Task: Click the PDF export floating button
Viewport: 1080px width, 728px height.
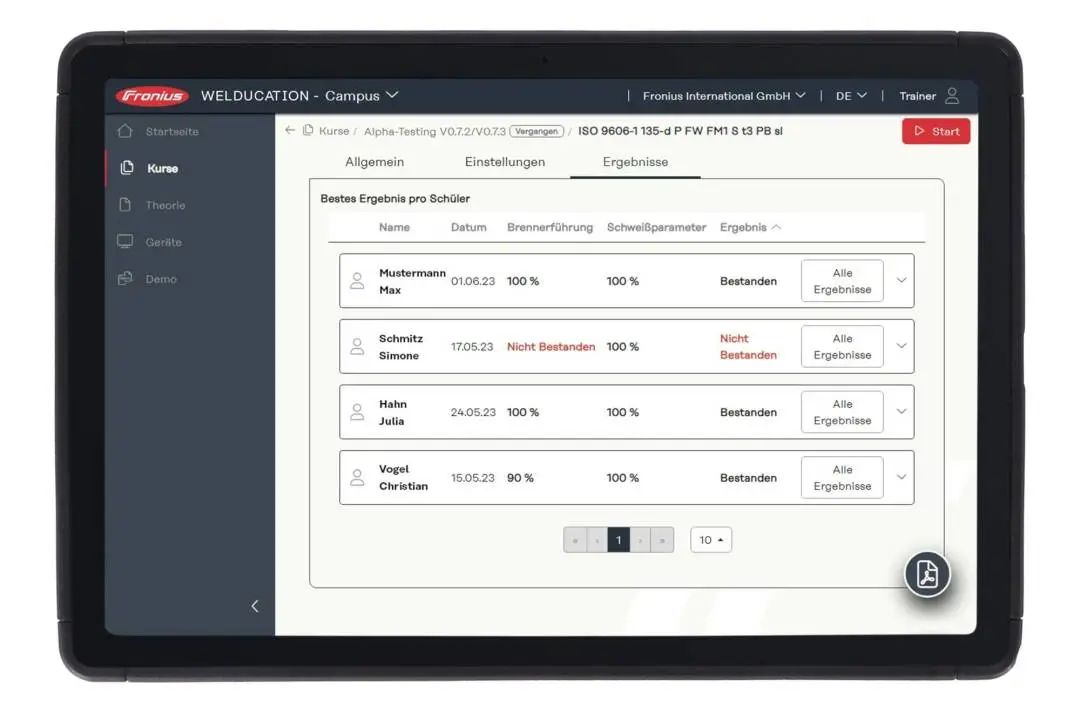Action: point(927,575)
